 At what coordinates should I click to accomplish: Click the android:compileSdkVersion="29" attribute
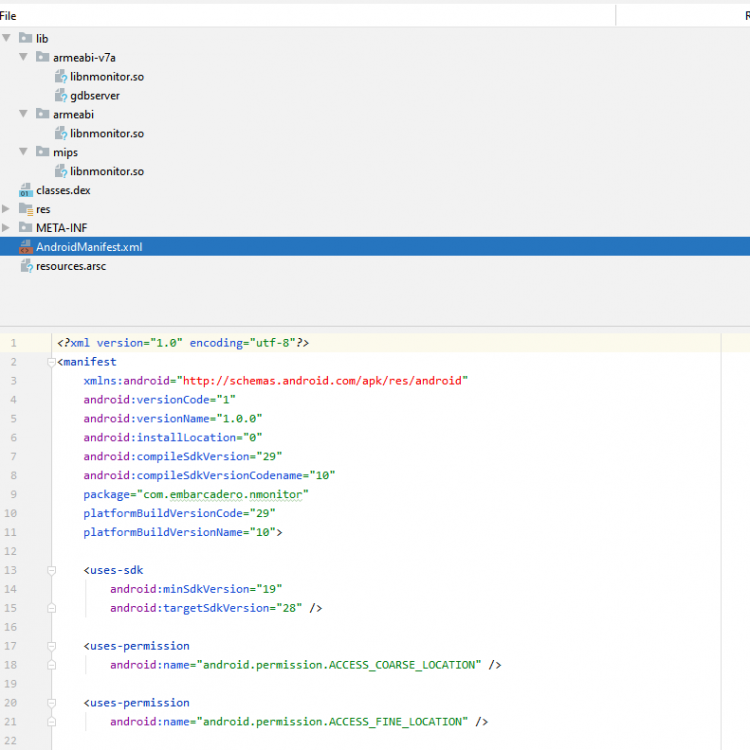[x=183, y=457]
